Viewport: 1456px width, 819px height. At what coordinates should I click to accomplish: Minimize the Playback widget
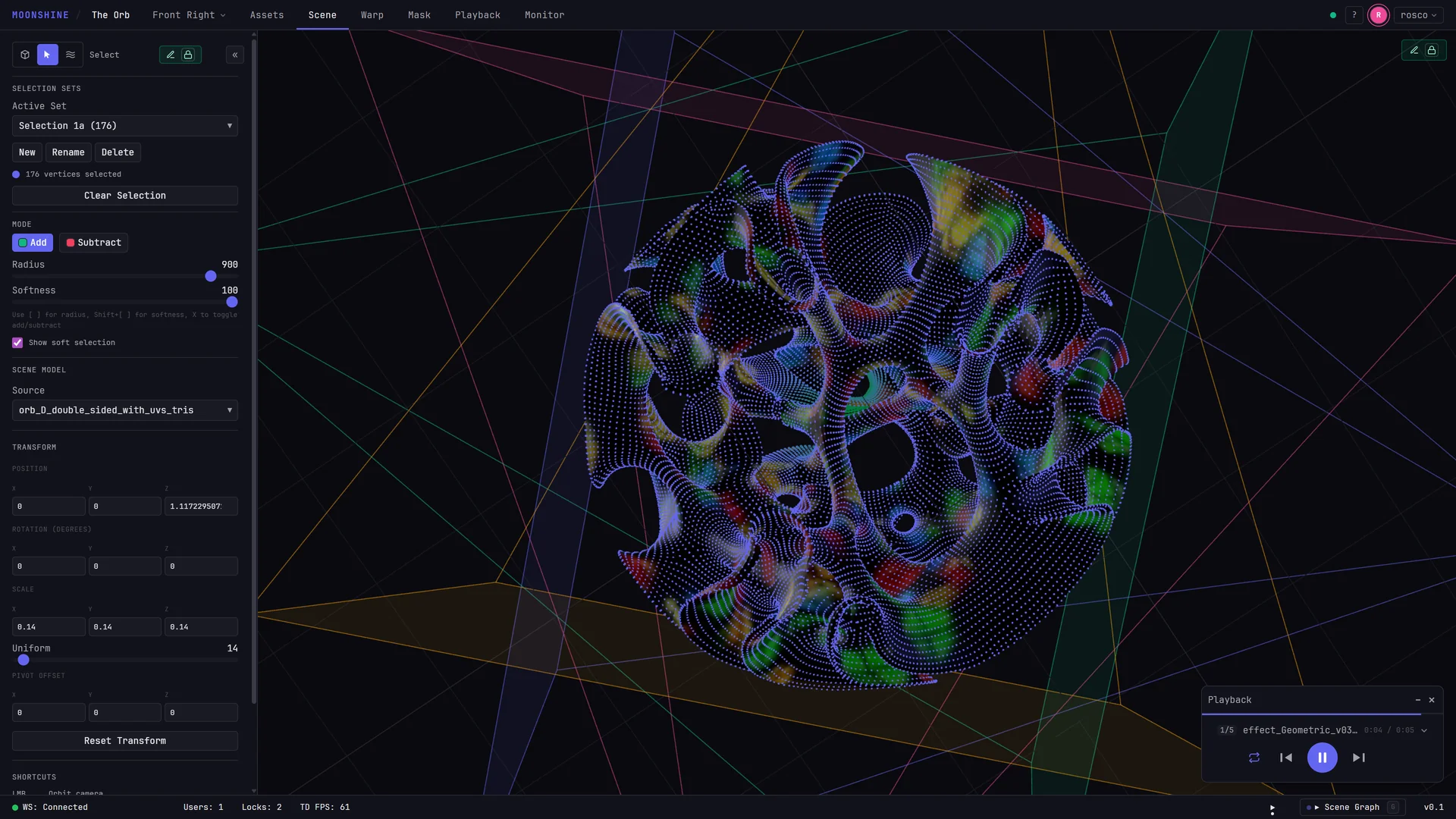point(1418,700)
